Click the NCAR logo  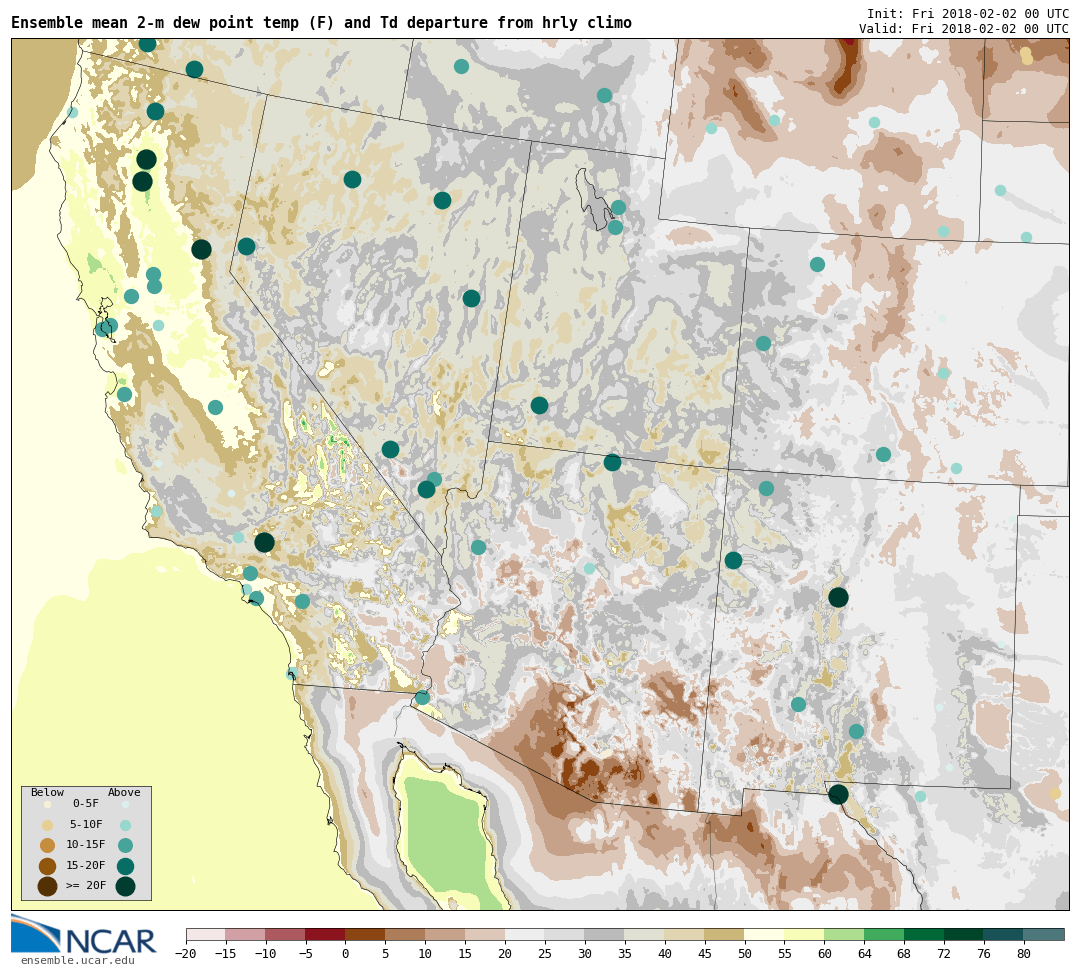[x=84, y=934]
